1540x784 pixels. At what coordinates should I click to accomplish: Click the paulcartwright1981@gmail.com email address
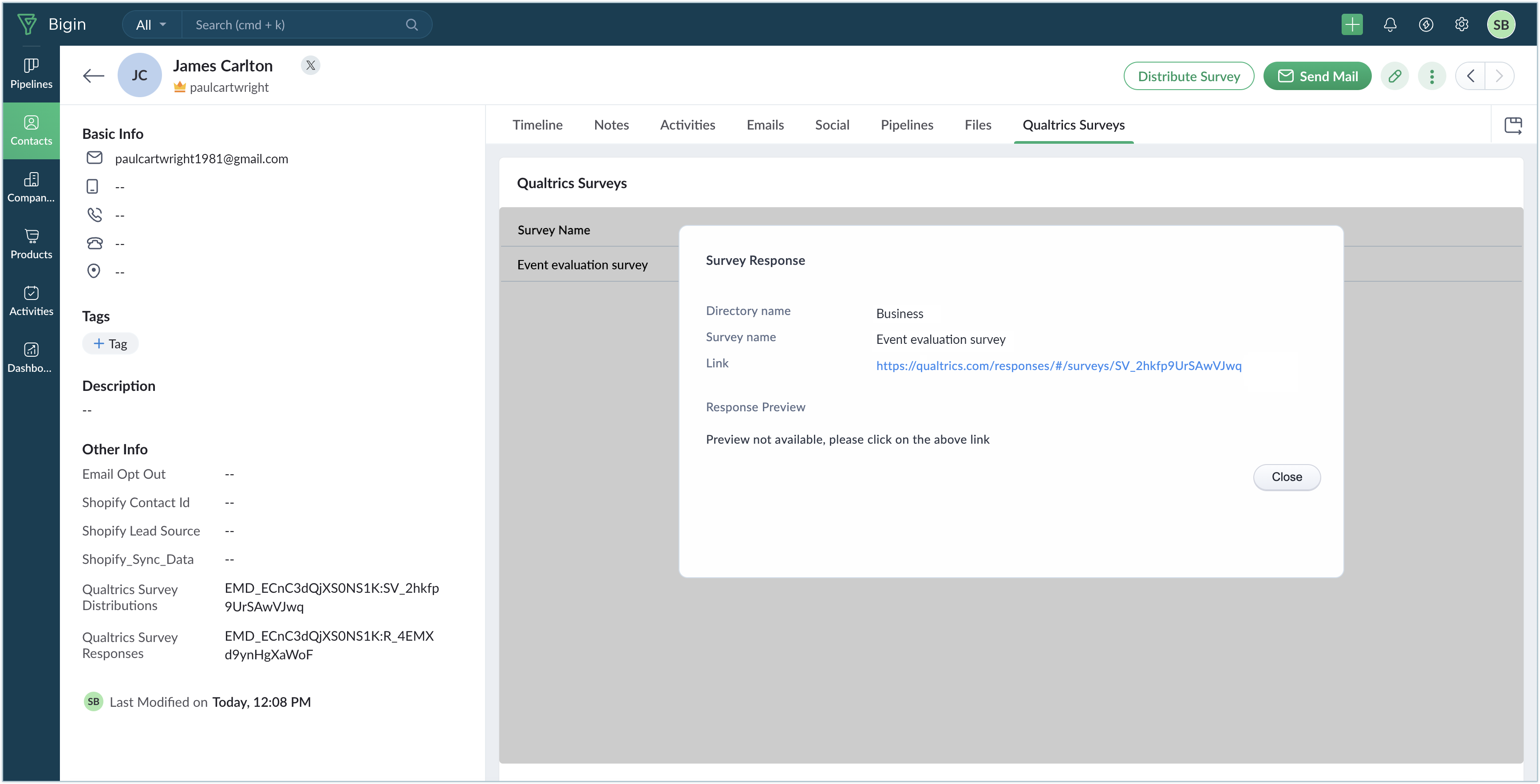(x=201, y=158)
